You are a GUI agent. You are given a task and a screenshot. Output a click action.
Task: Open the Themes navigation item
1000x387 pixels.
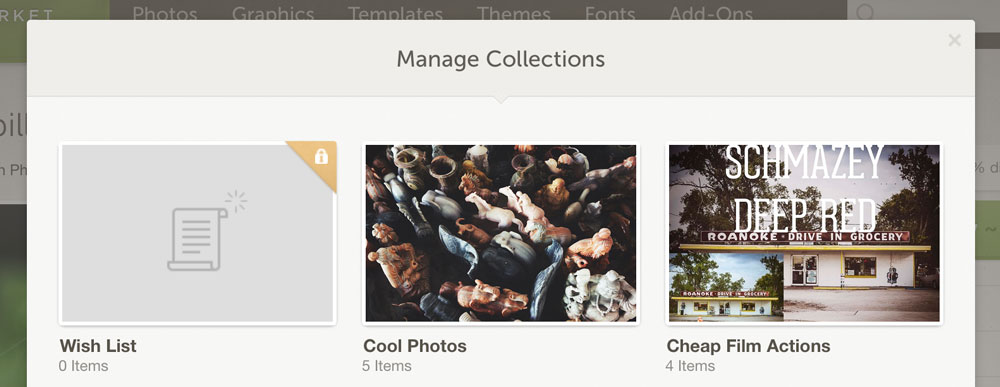tap(514, 14)
